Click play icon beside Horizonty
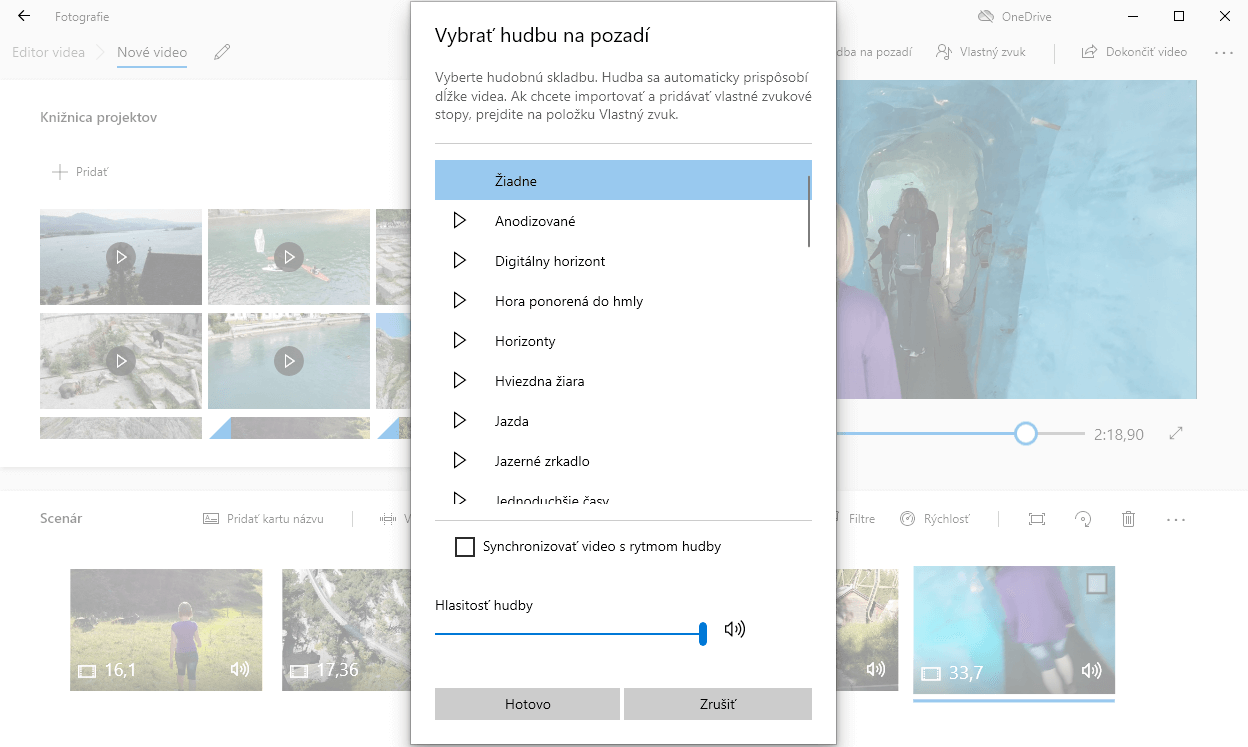This screenshot has height=747, width=1248. tap(460, 341)
